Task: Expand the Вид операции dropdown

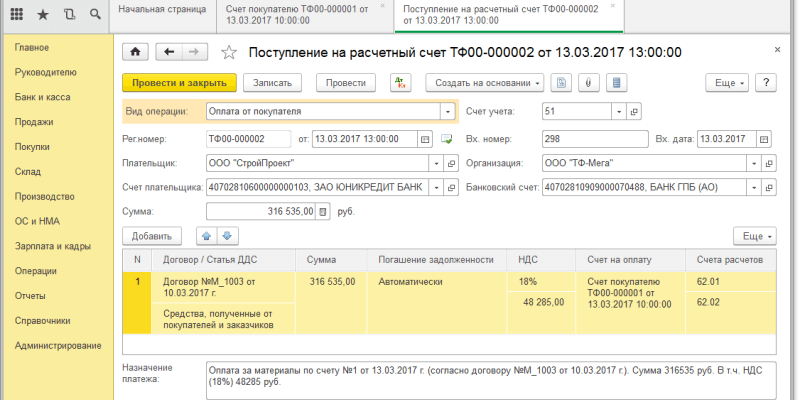Action: click(x=447, y=112)
